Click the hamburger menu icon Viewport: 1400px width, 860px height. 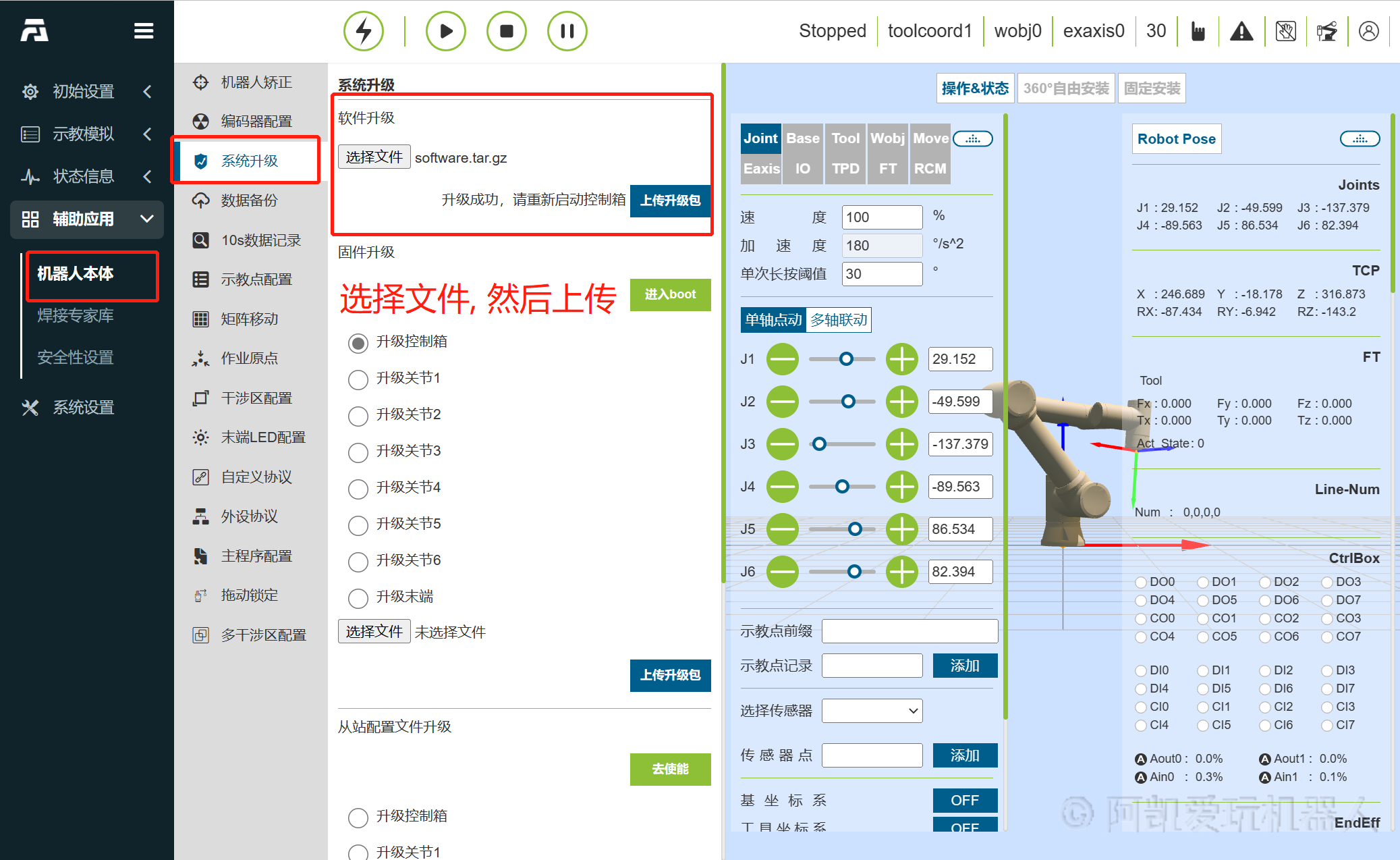(144, 31)
